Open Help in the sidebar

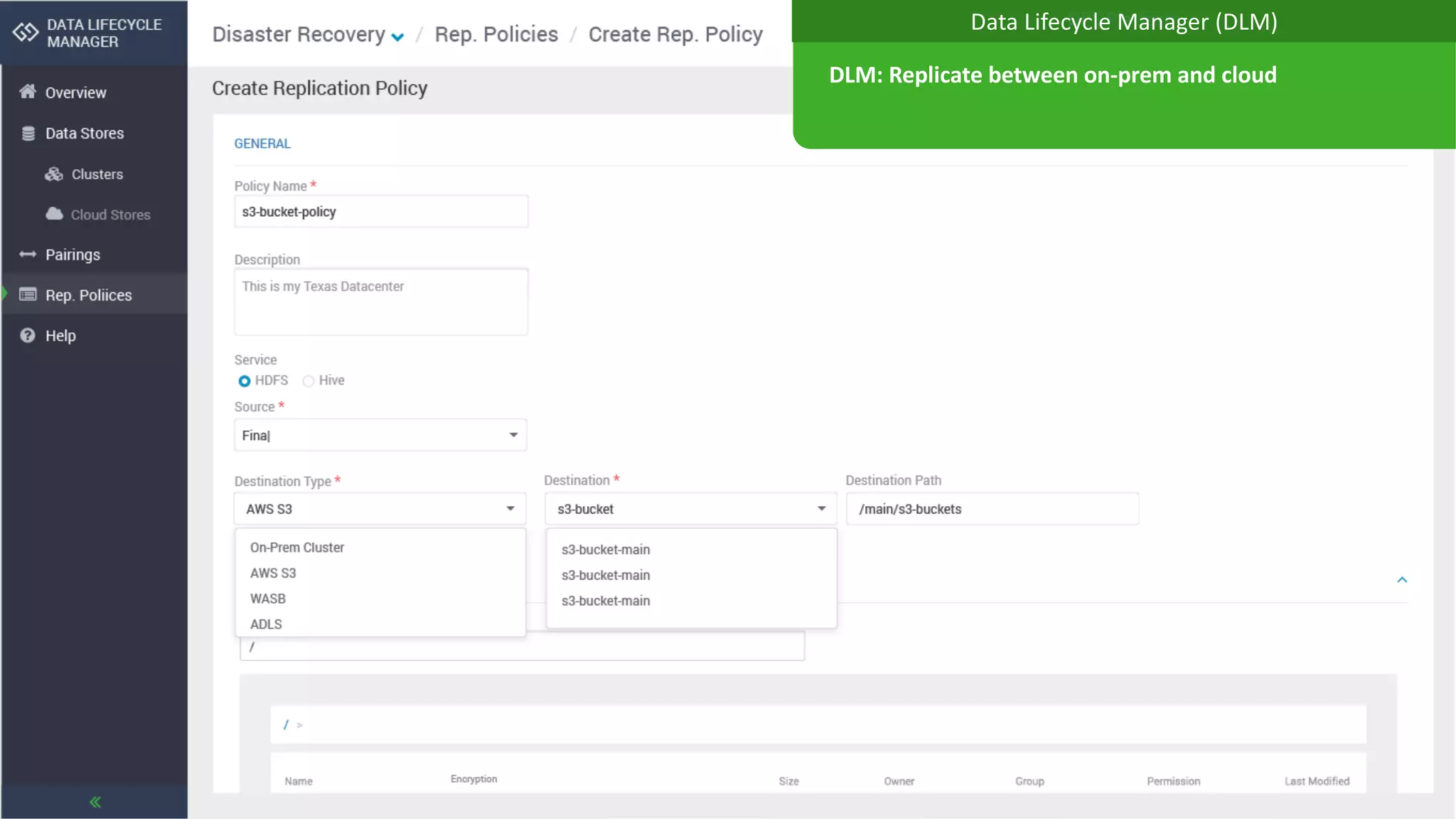tap(60, 336)
